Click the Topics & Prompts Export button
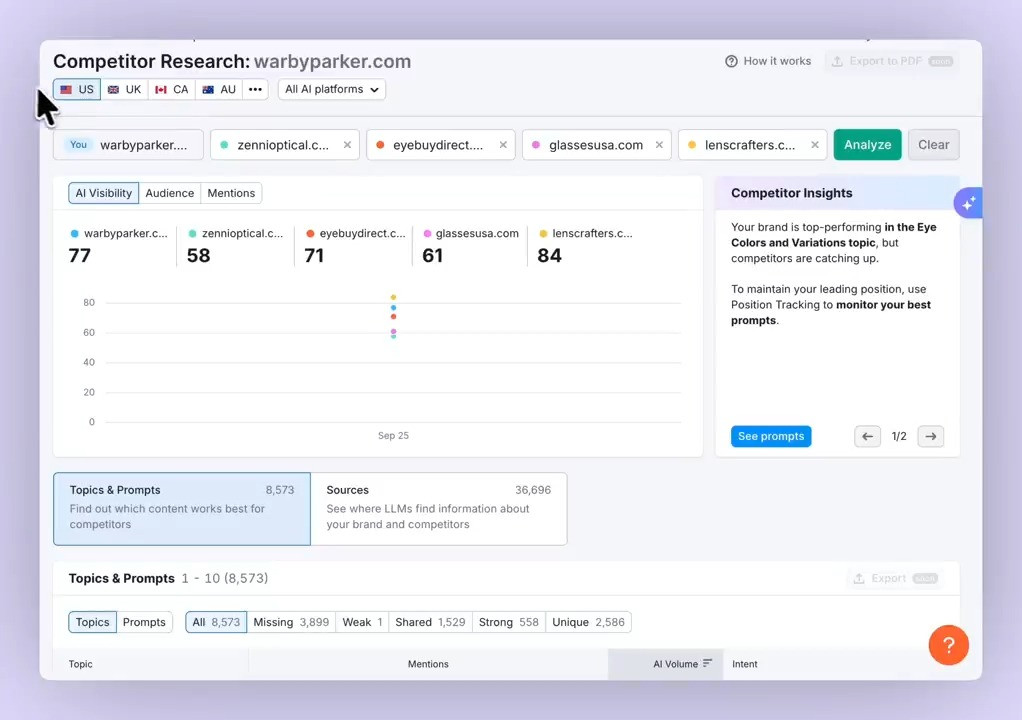The image size is (1022, 720). [896, 579]
